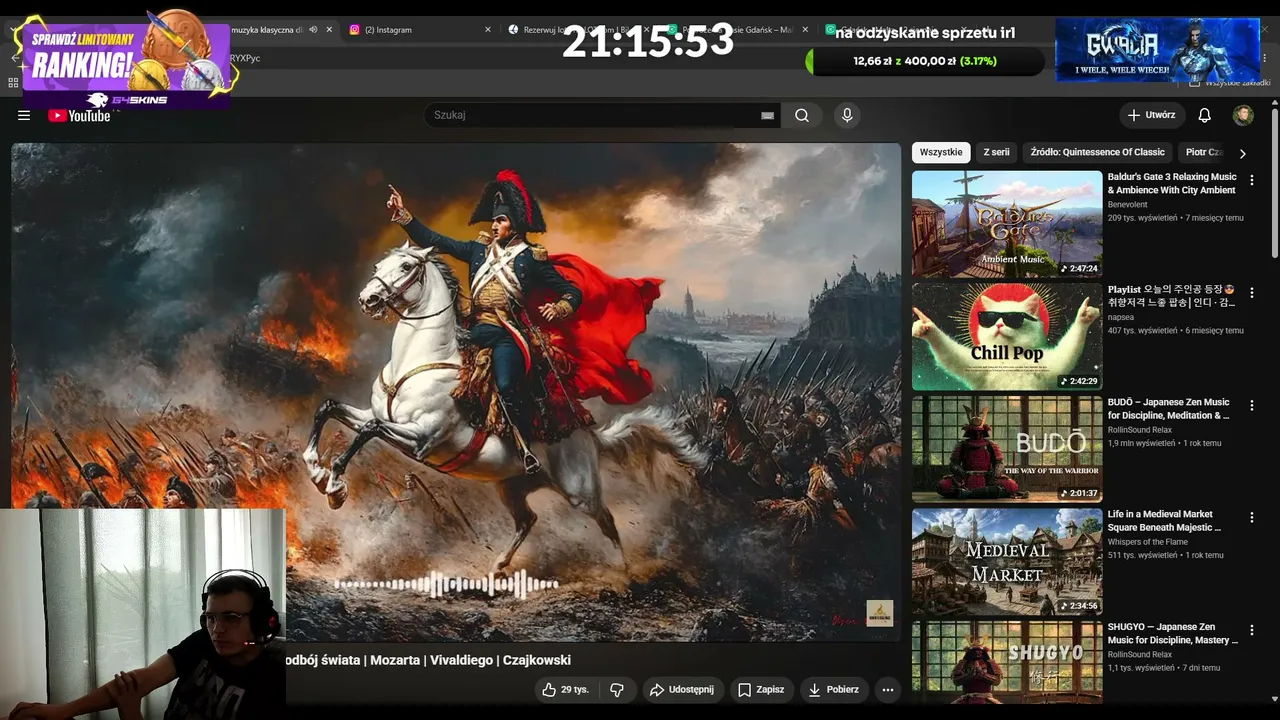Switch to the Rezerwuj browser tab
The width and height of the screenshot is (1280, 720).
point(578,30)
